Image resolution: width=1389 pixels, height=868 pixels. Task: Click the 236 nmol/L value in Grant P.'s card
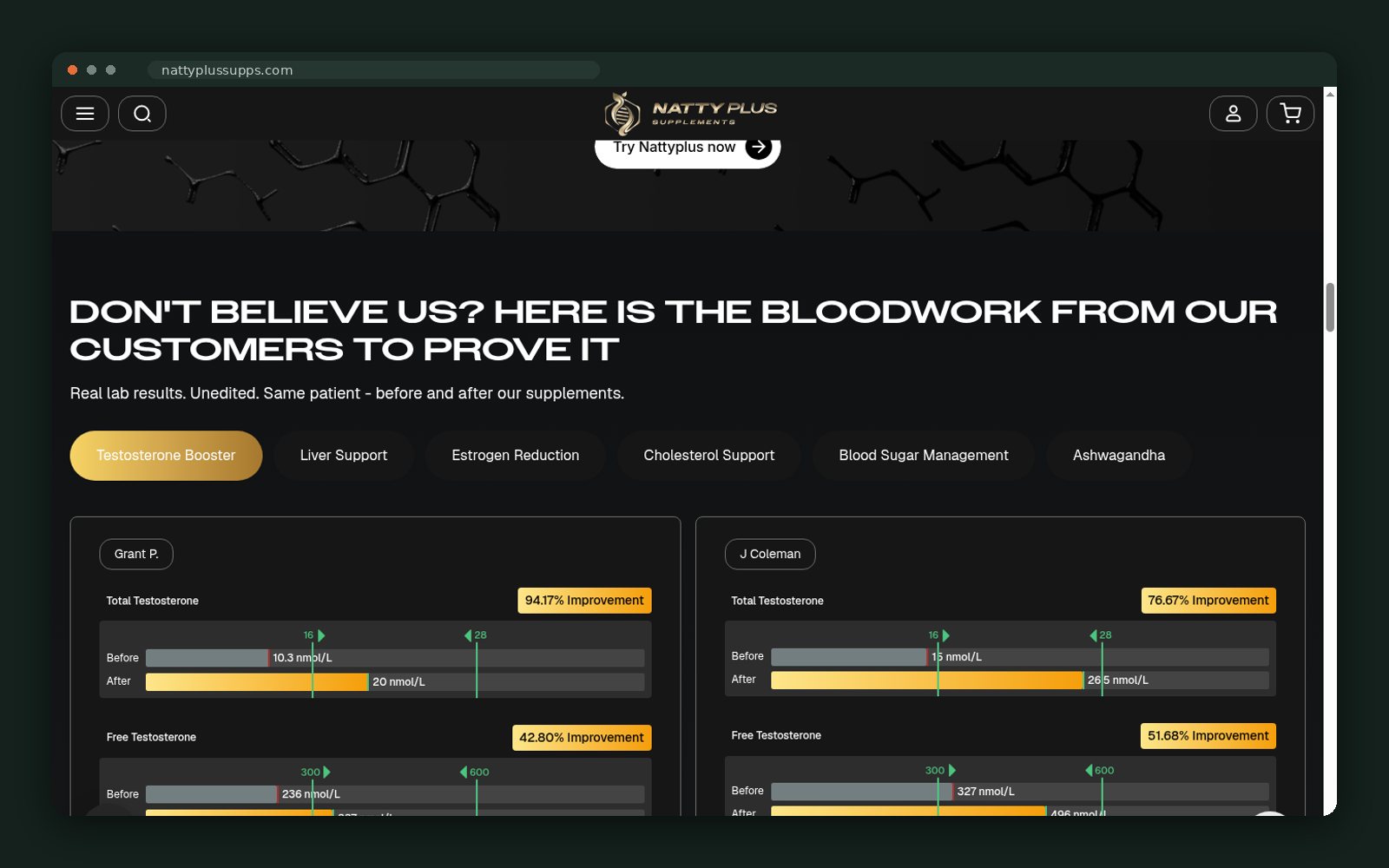tap(311, 794)
